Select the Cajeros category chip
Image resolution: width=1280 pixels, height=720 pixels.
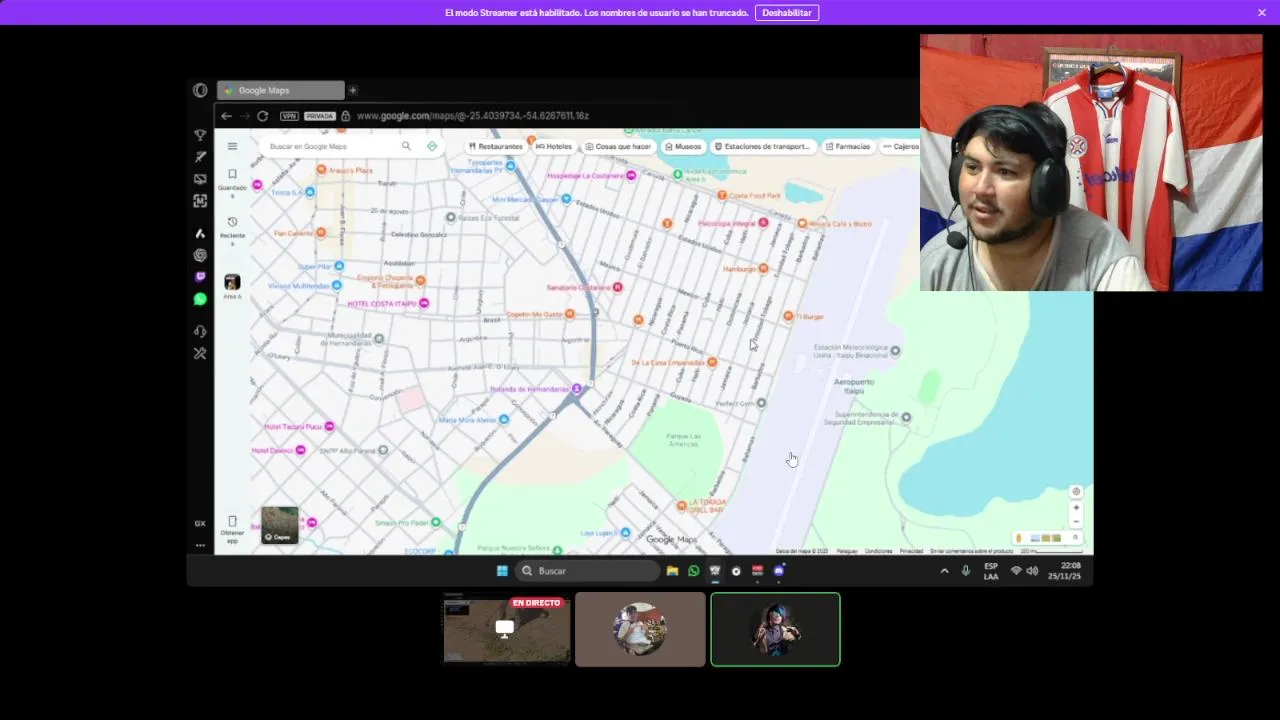(902, 146)
